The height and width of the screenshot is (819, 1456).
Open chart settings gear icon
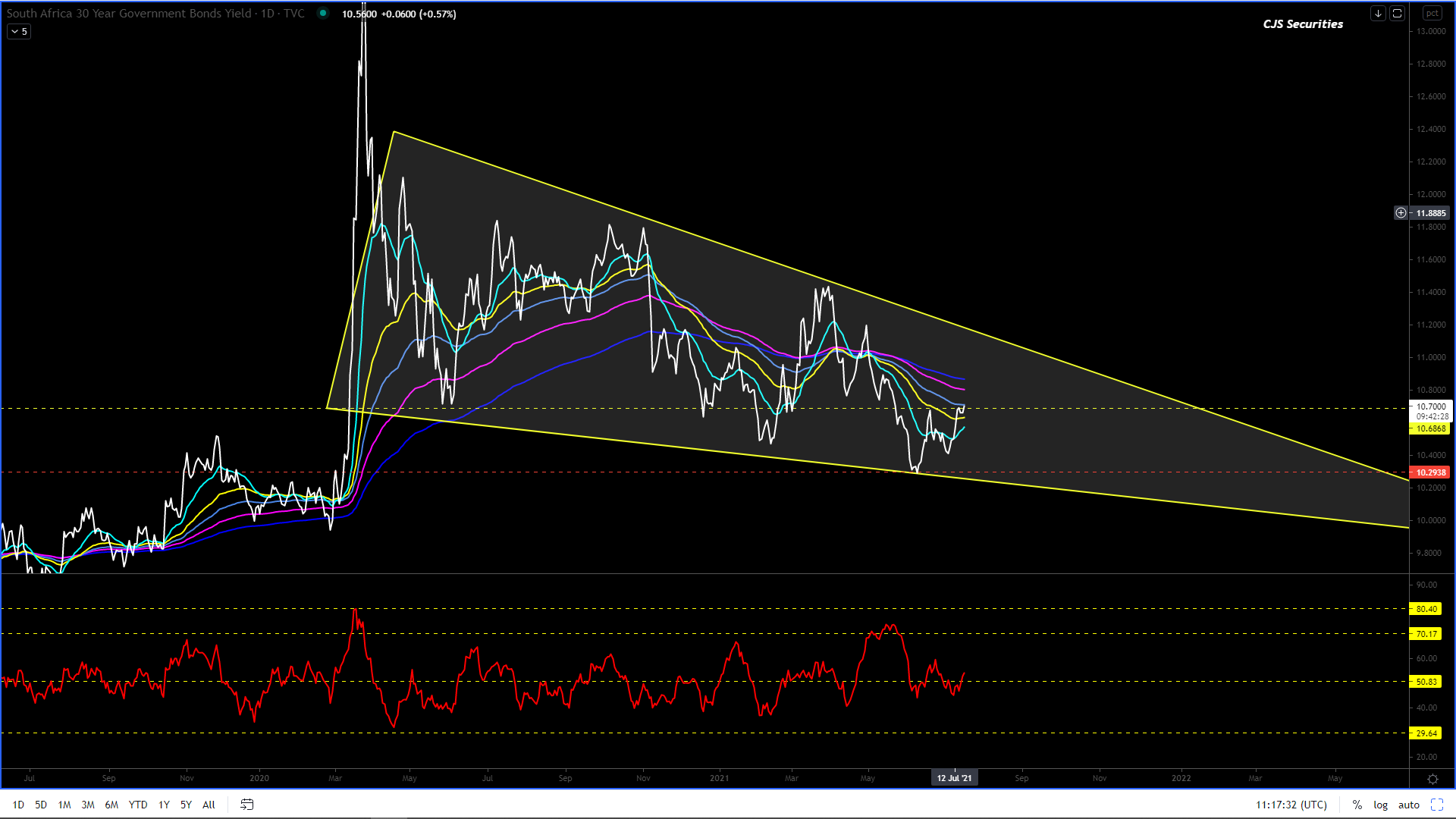1432,779
